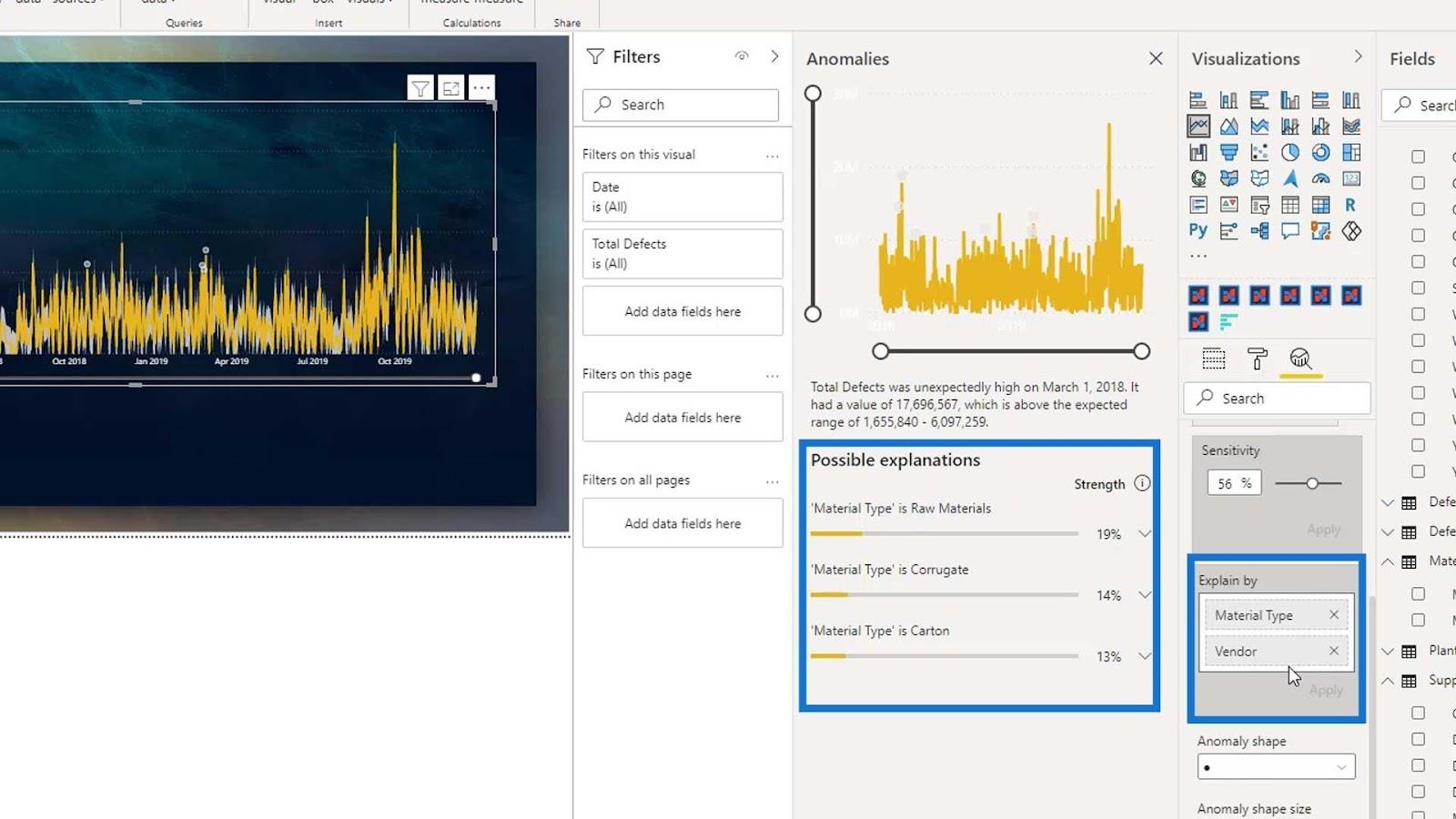The image size is (1456, 819).
Task: Select the Stacked bar chart visual
Action: pos(1198,100)
